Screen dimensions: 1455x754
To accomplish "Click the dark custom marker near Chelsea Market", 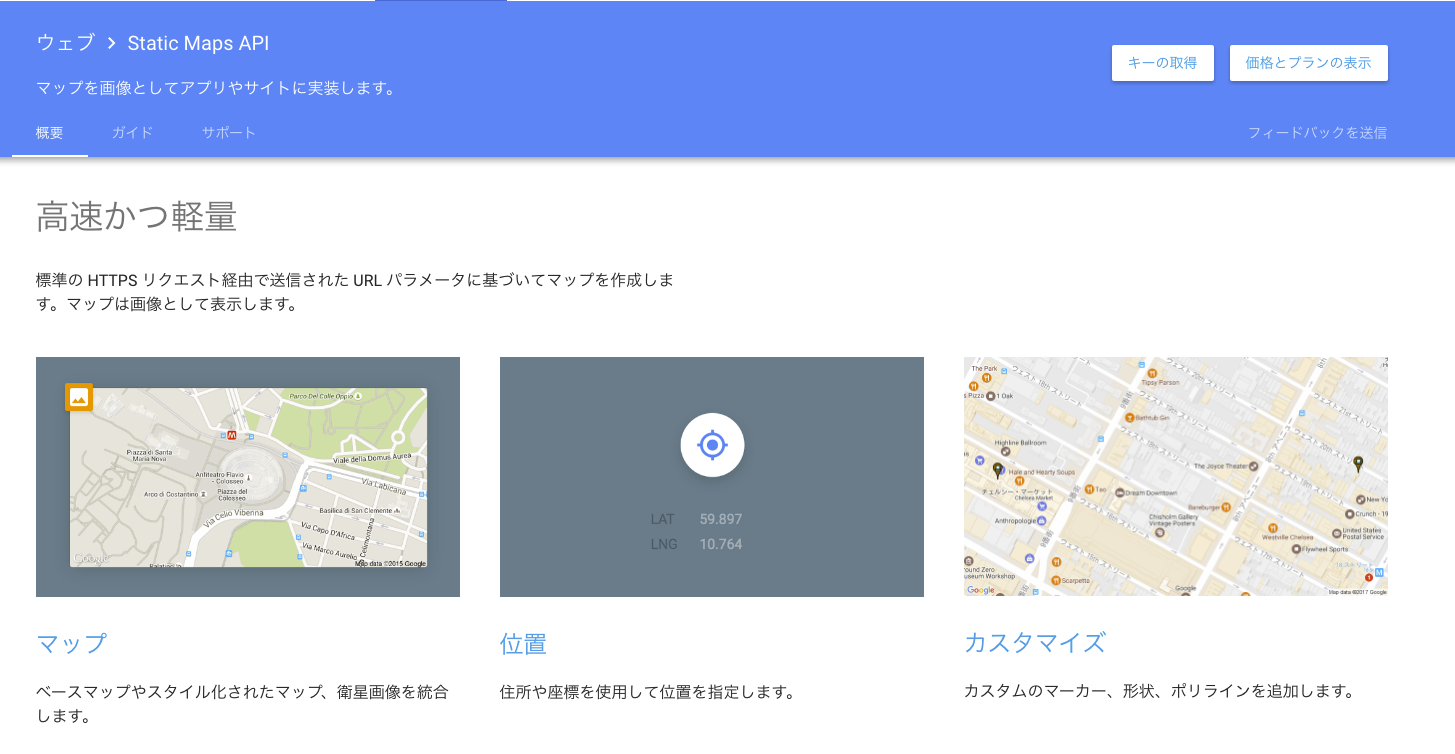I will pos(997,470).
